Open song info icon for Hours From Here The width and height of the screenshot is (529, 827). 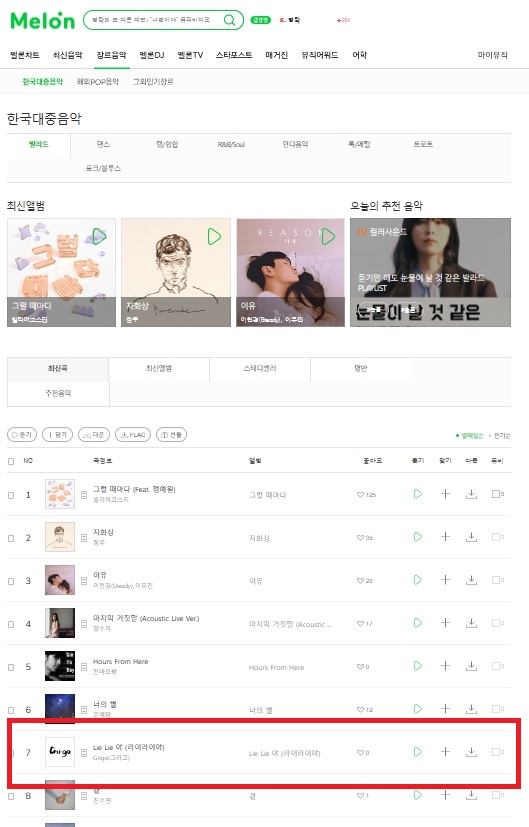pos(84,667)
